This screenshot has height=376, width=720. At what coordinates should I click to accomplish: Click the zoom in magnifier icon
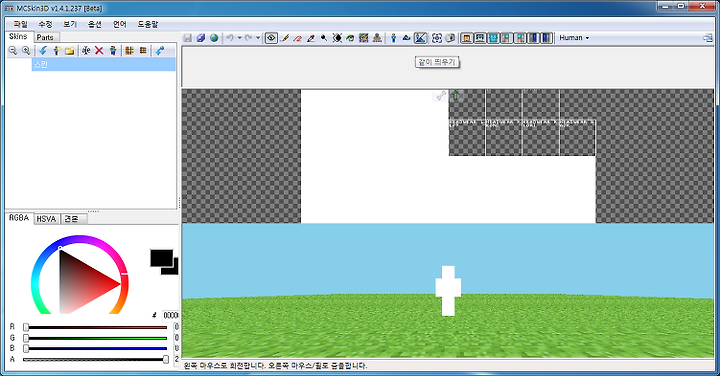coord(26,51)
